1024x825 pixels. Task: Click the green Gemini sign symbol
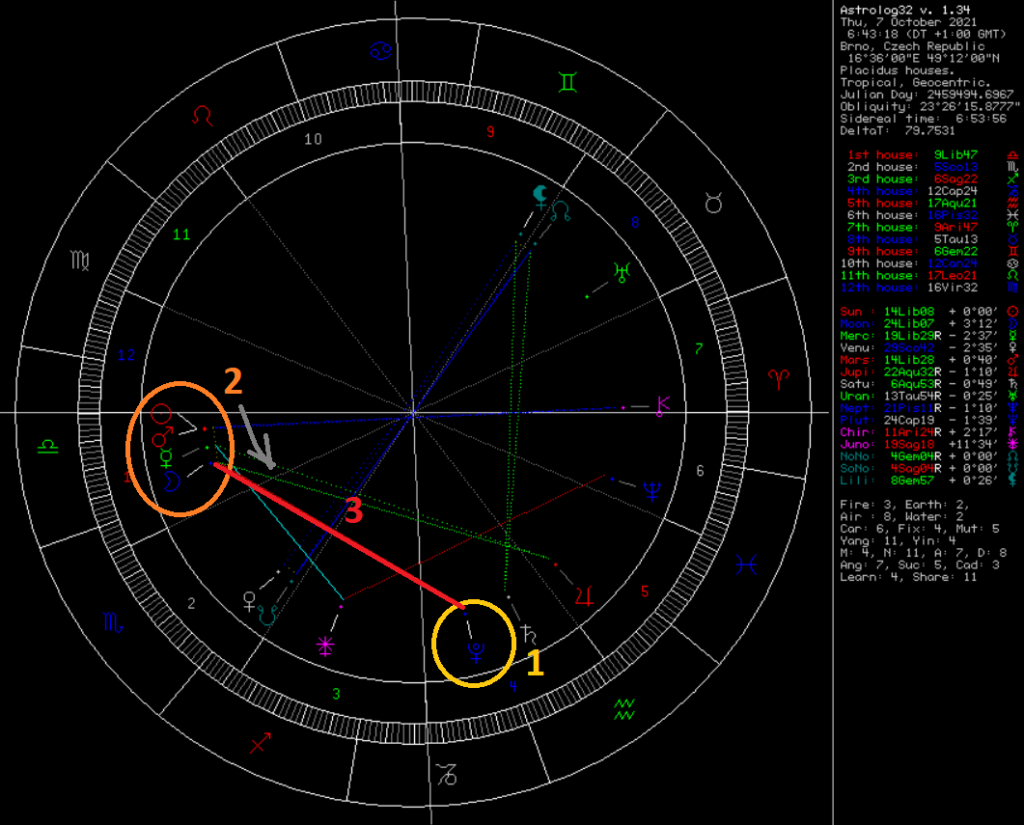[x=568, y=82]
